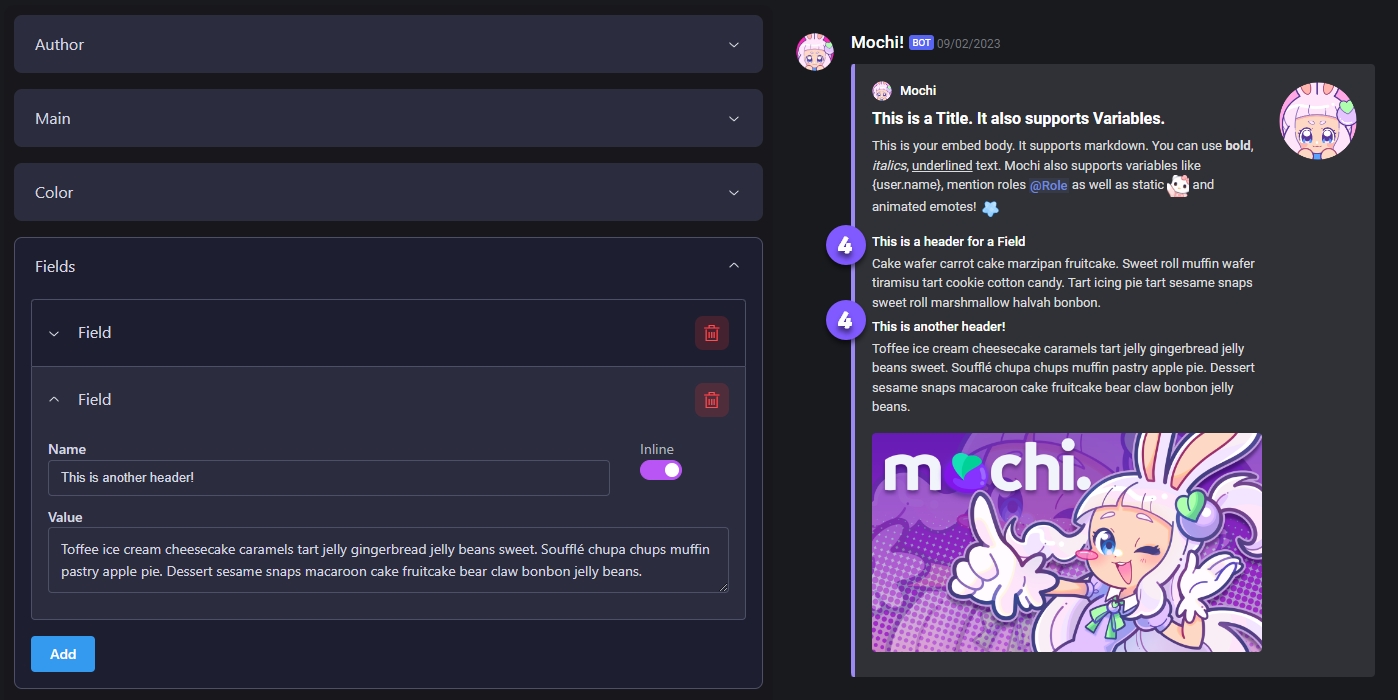Click step marker 4 beside 'This is another header!'
Screen dimensions: 1398x700
coord(845,321)
